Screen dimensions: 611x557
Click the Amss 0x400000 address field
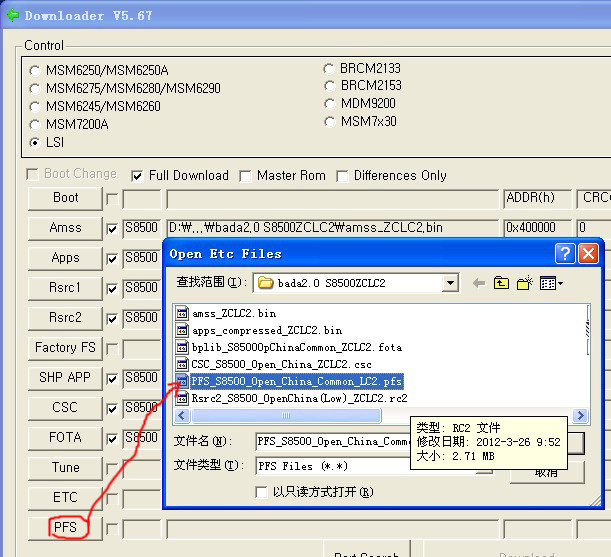click(537, 228)
